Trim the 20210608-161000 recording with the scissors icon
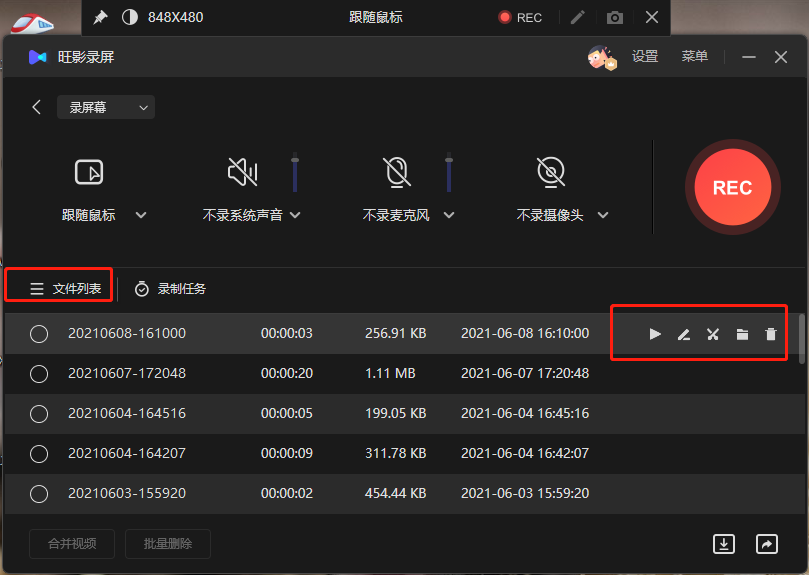The image size is (809, 575). click(x=713, y=334)
